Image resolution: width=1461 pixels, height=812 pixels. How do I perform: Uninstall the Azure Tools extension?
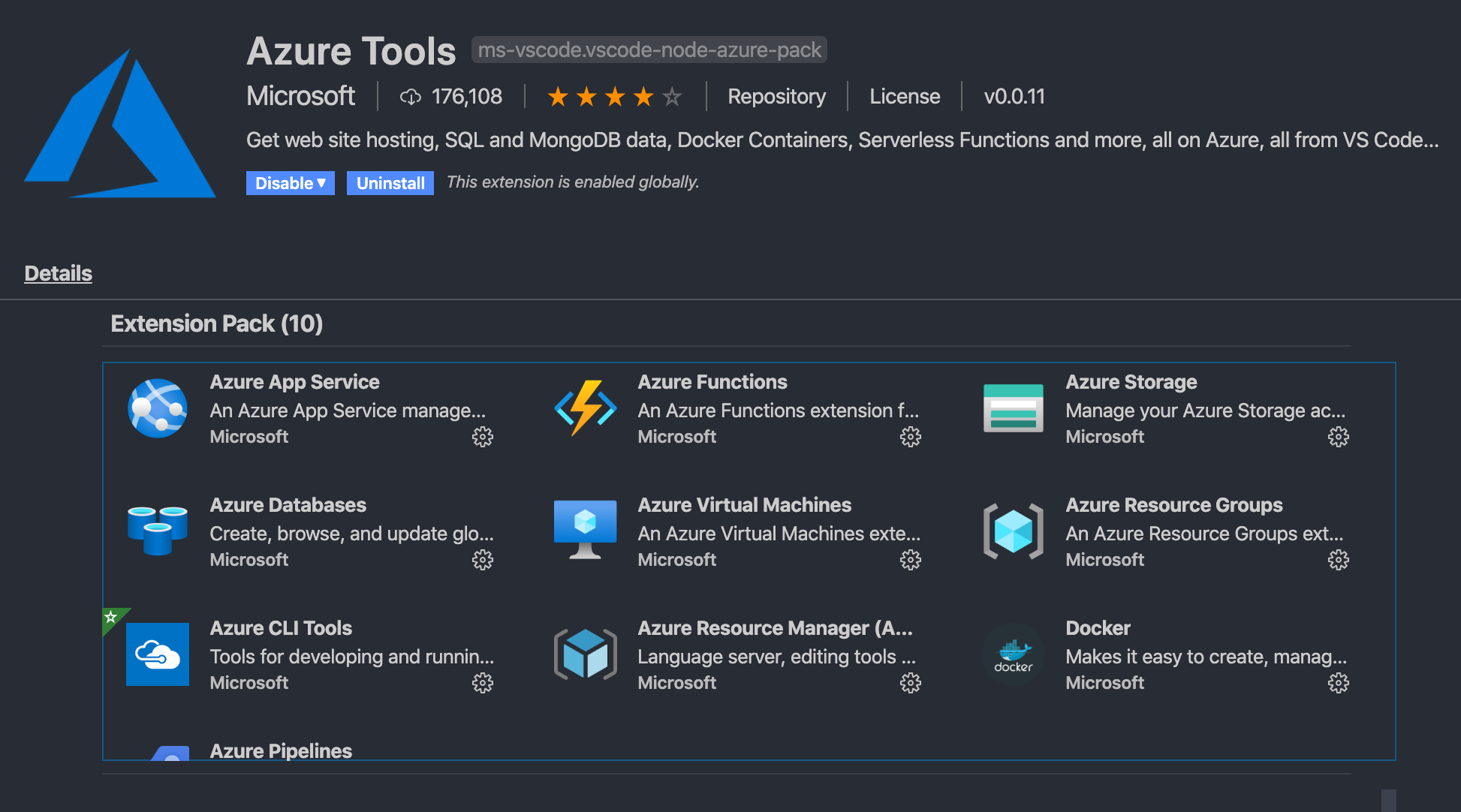pyautogui.click(x=390, y=182)
